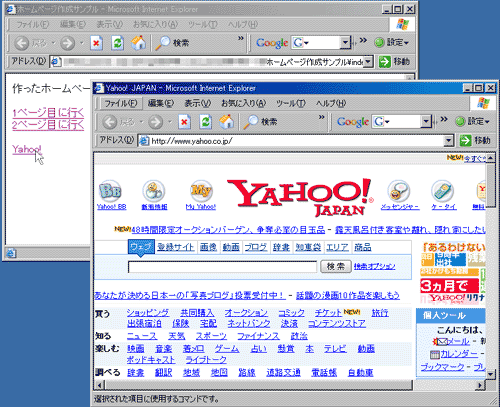Expand address bar dropdown with yahoo.co.jp URL
Image resolution: width=500 pixels, height=407 pixels.
449,141
